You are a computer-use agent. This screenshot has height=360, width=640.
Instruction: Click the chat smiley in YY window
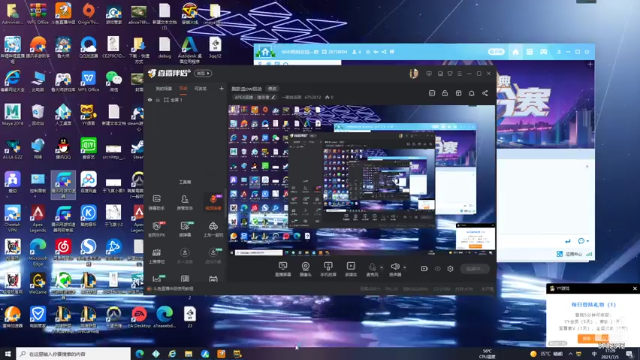[x=581, y=241]
